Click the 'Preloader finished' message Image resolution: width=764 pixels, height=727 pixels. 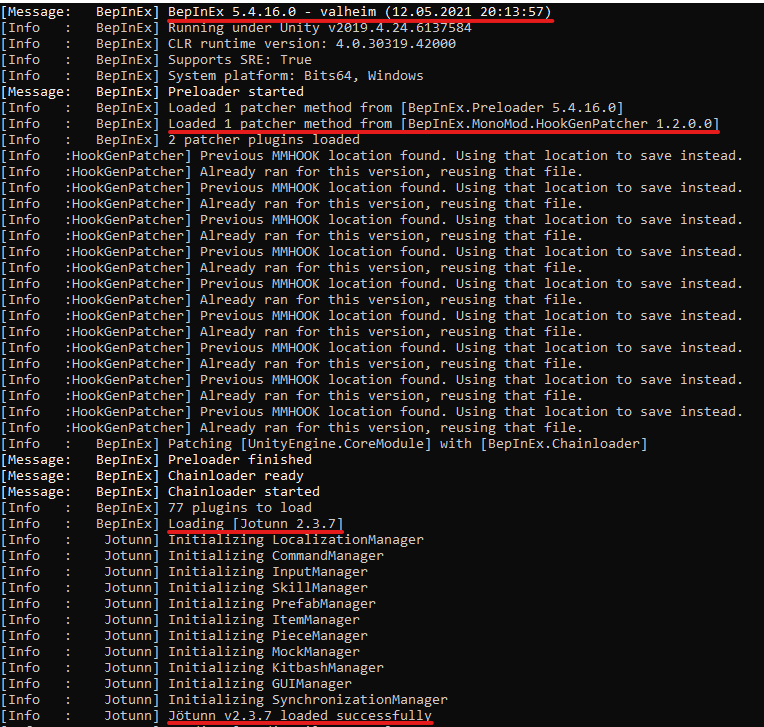point(240,460)
